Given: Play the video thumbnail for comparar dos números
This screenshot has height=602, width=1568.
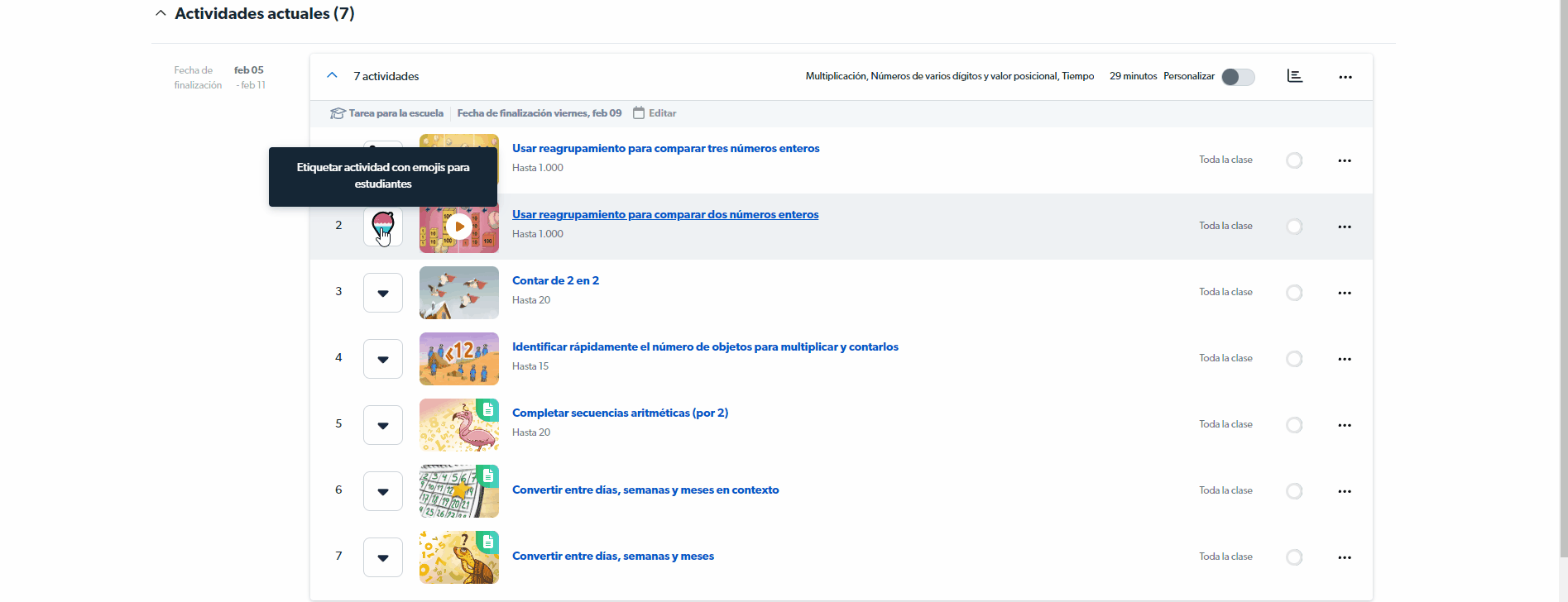Looking at the screenshot, I should (459, 227).
